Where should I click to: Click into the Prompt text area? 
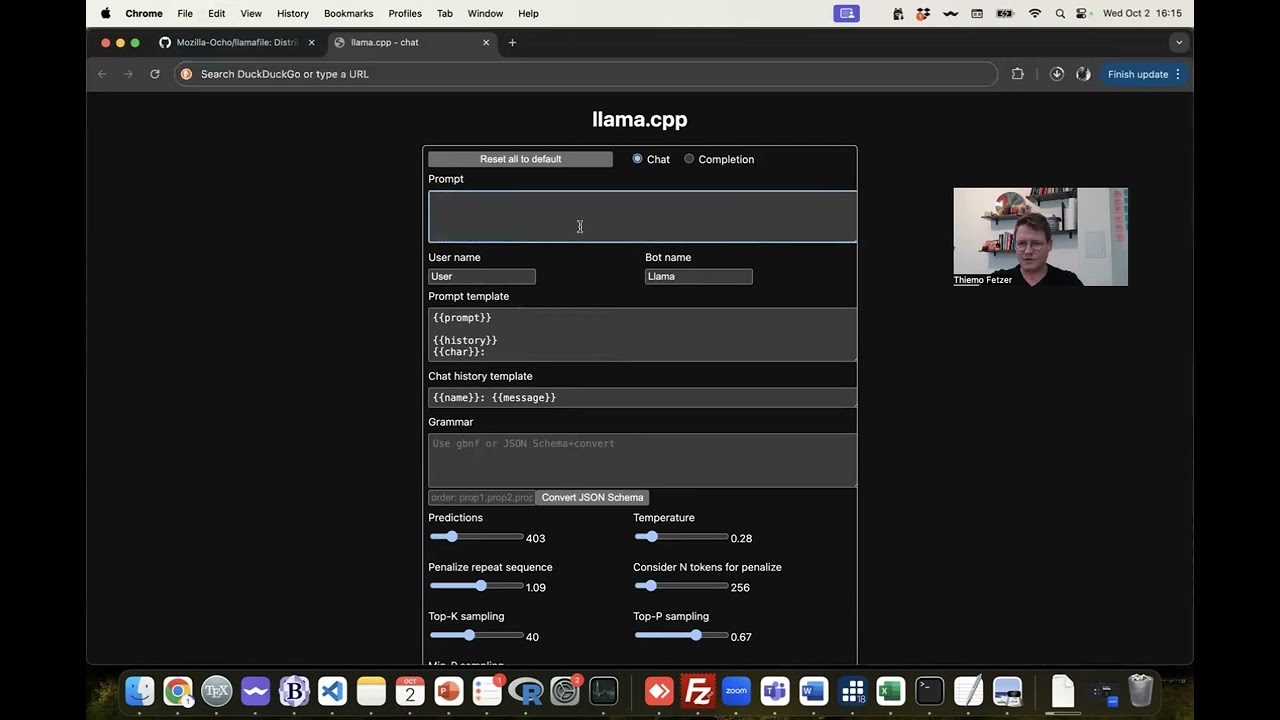click(642, 217)
